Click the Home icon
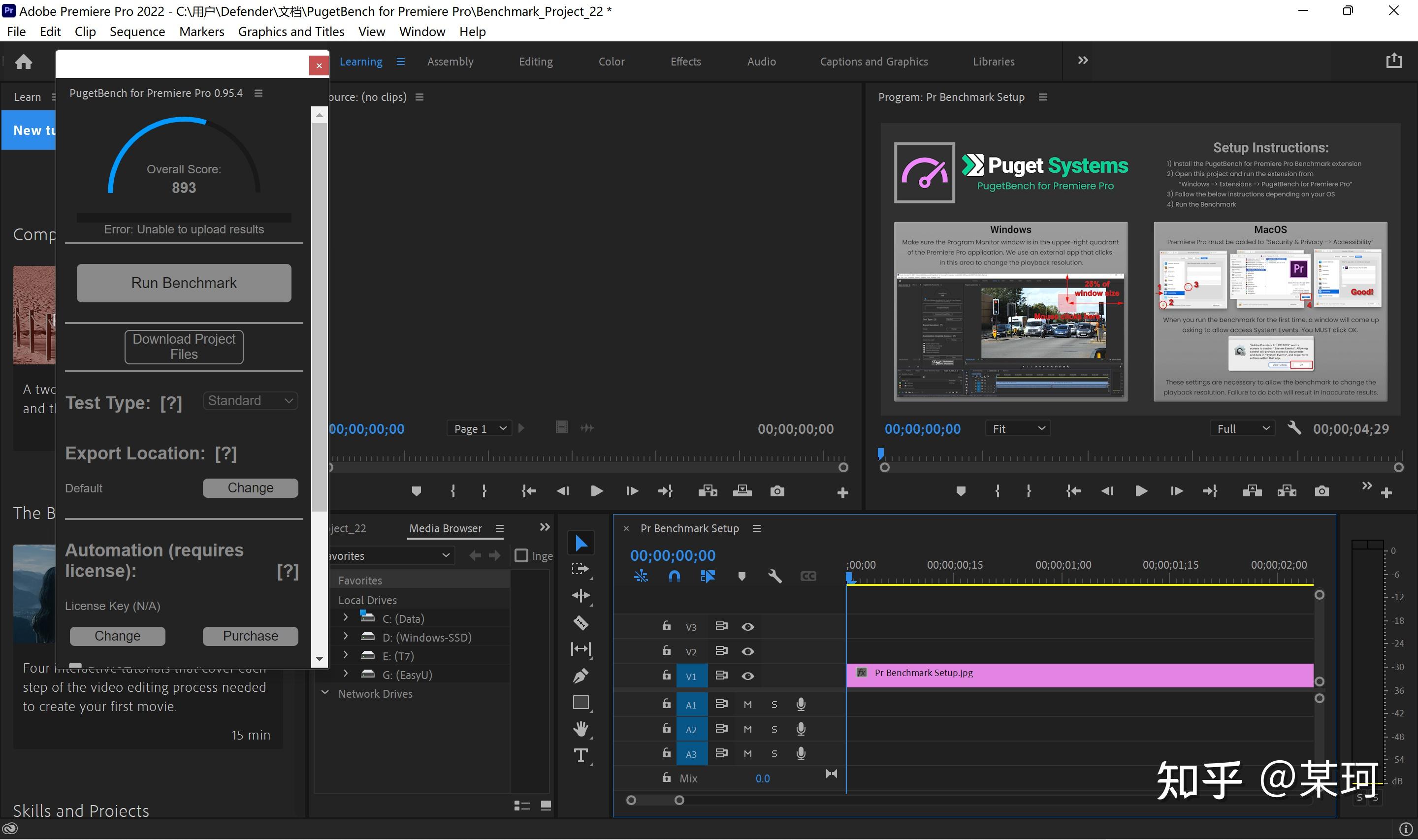1418x840 pixels. [23, 61]
